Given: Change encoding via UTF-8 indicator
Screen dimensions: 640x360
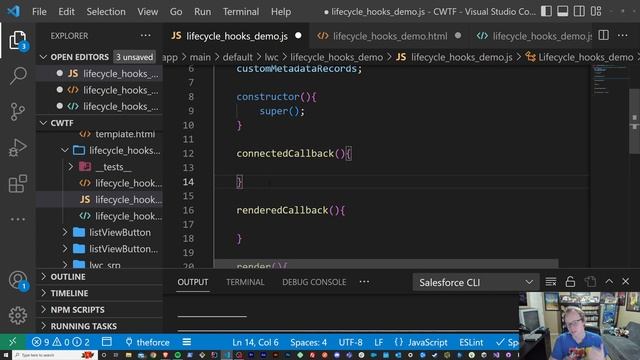Looking at the screenshot, I should pyautogui.click(x=350, y=342).
